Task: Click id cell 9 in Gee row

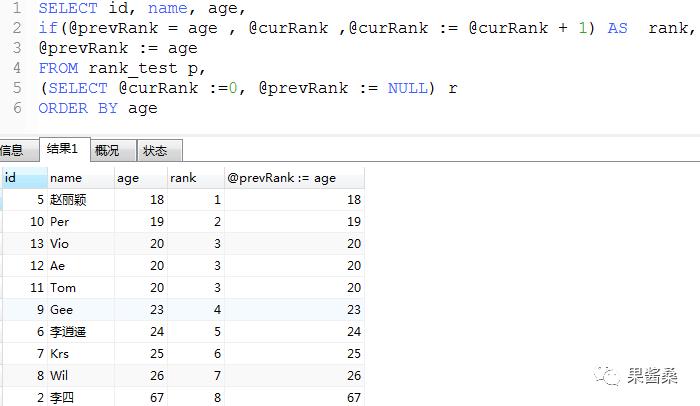Action: pos(25,310)
